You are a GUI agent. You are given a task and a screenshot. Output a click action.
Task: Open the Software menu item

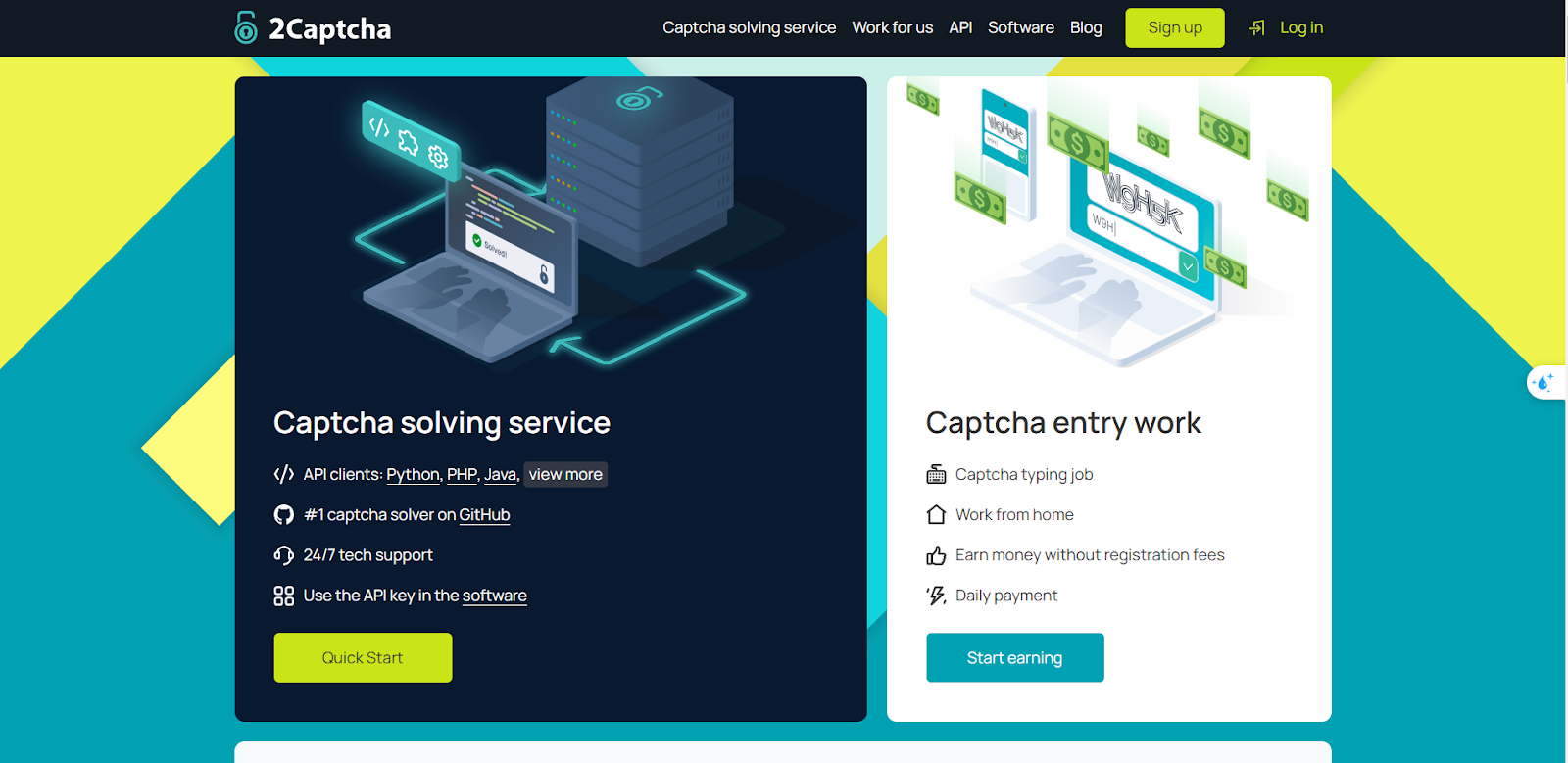click(1020, 27)
